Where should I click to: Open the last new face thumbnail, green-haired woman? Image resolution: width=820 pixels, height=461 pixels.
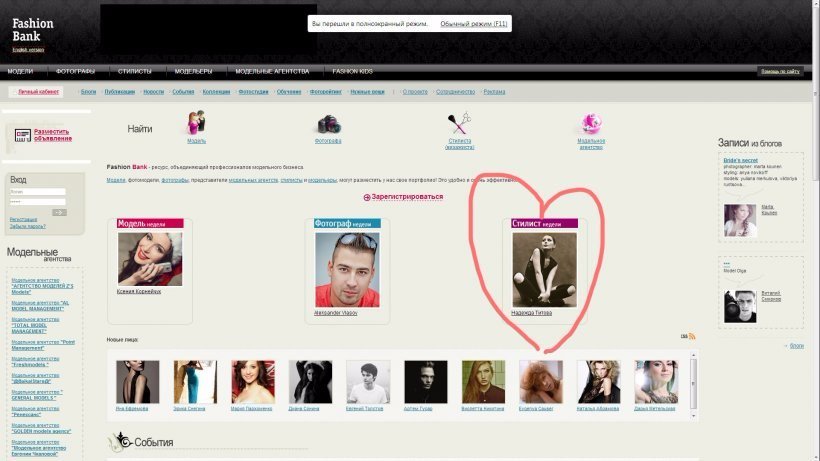(656, 382)
